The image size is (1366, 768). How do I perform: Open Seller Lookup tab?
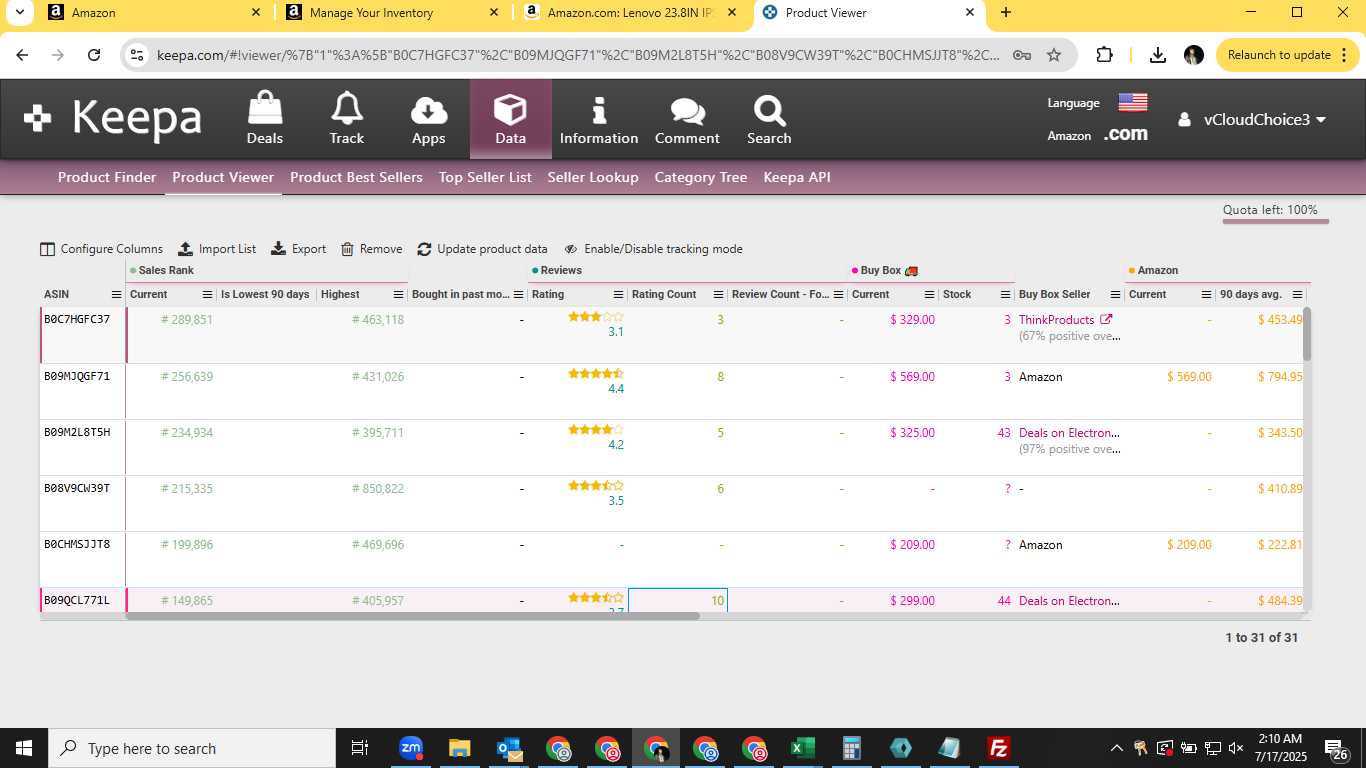(593, 177)
